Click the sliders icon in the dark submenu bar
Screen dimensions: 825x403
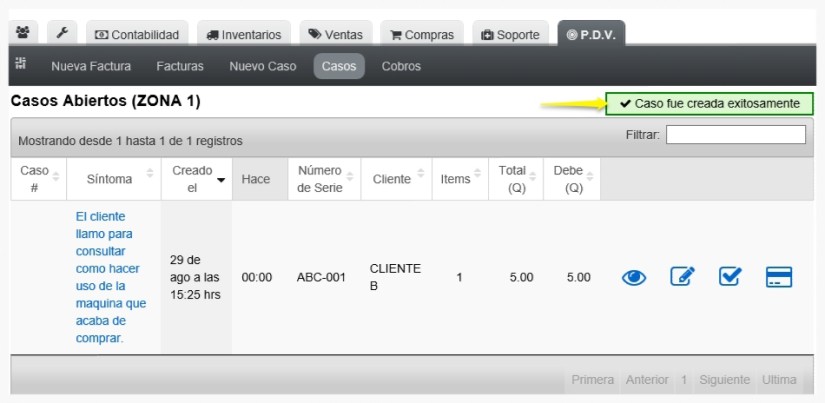(x=21, y=64)
